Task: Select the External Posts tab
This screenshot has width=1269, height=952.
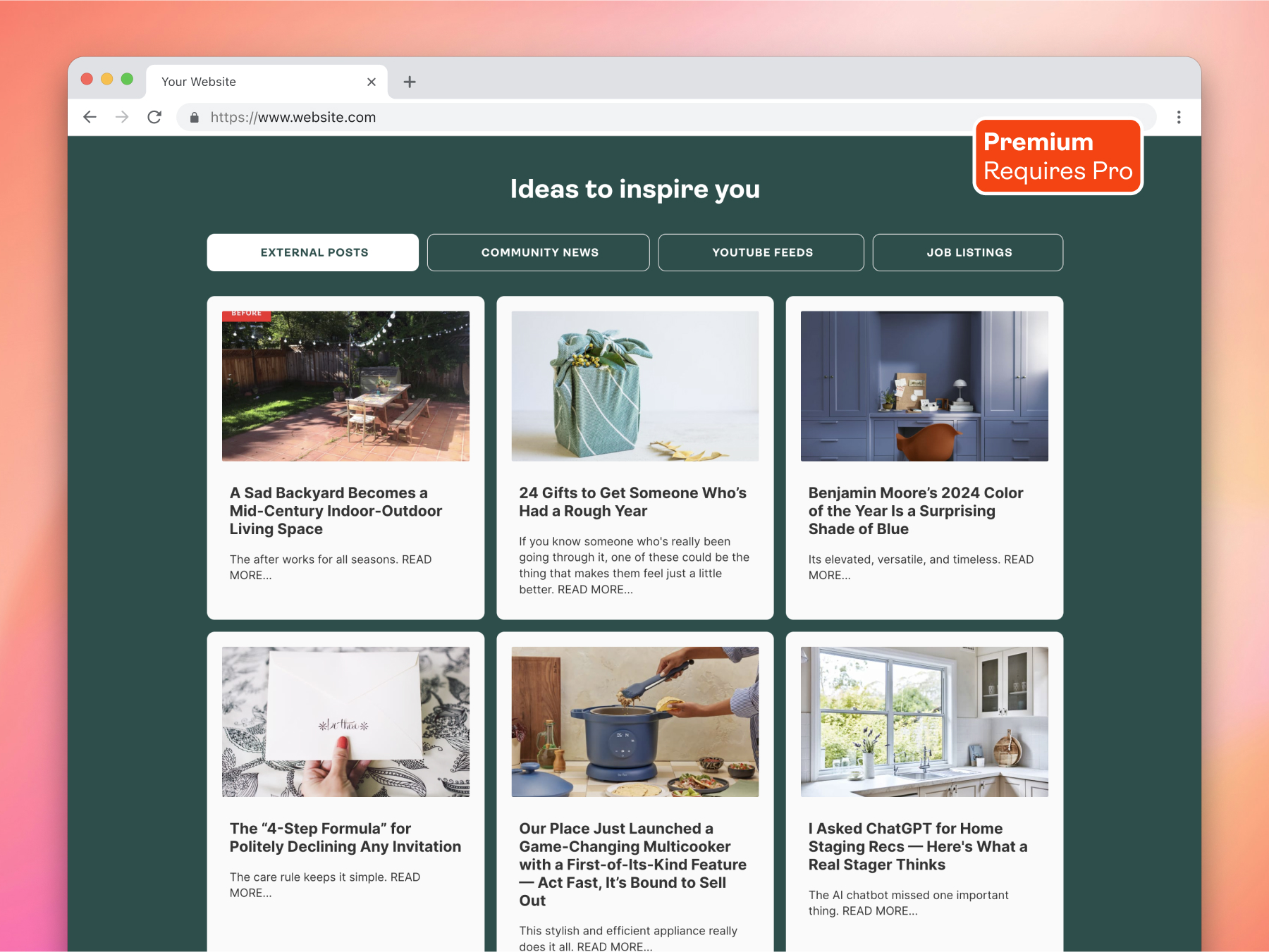Action: (313, 252)
